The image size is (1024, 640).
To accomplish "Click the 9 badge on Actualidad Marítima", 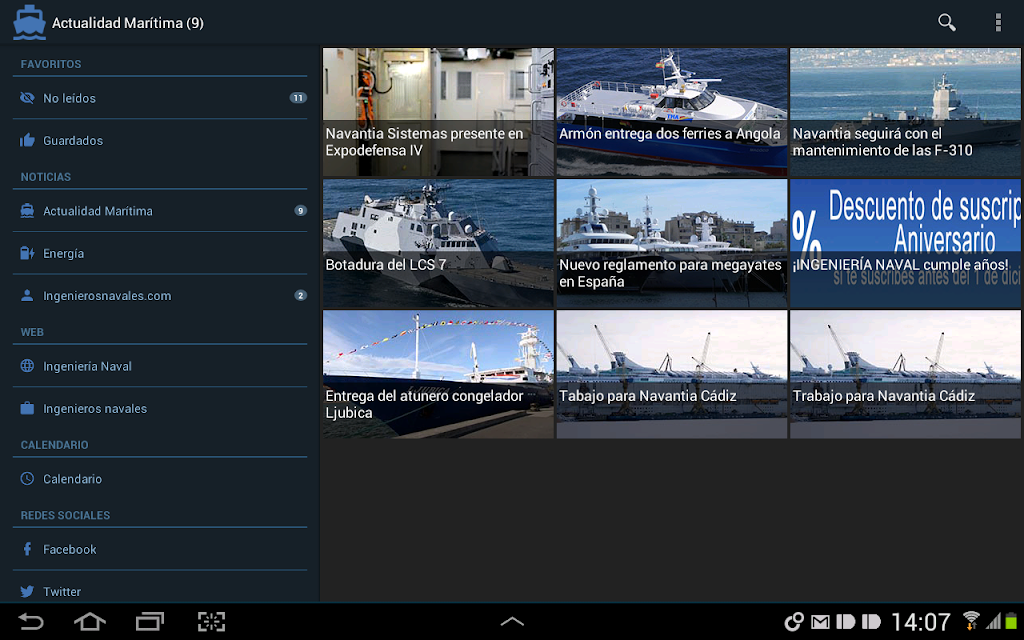I will tap(300, 211).
